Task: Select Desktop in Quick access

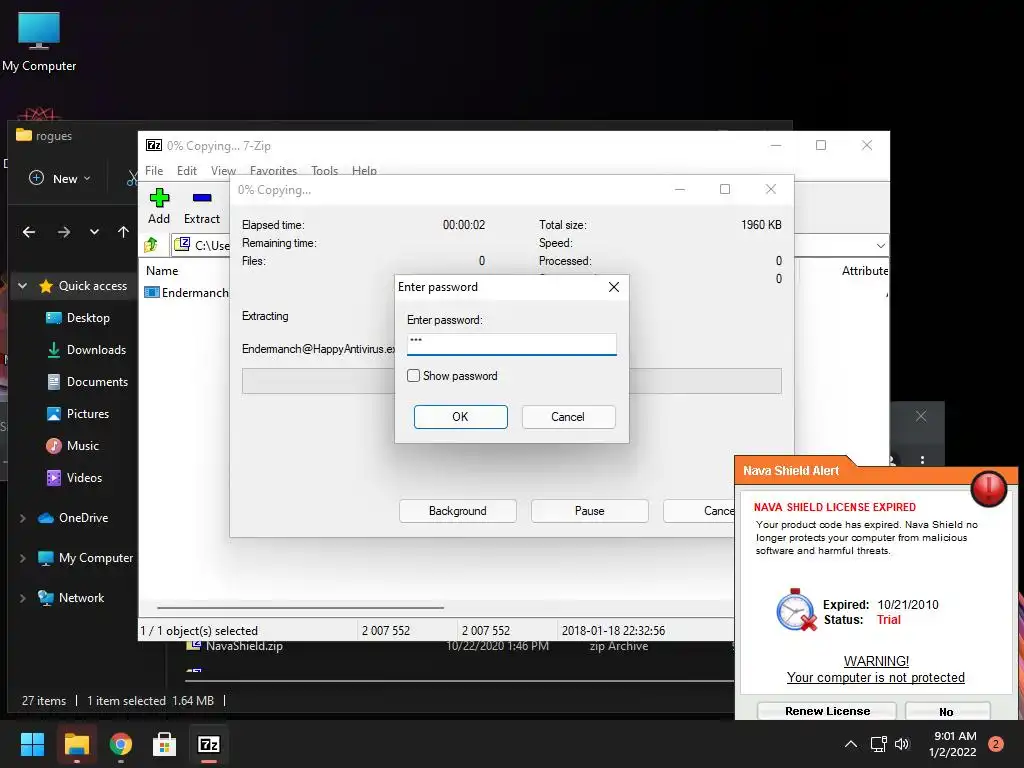Action: point(88,317)
